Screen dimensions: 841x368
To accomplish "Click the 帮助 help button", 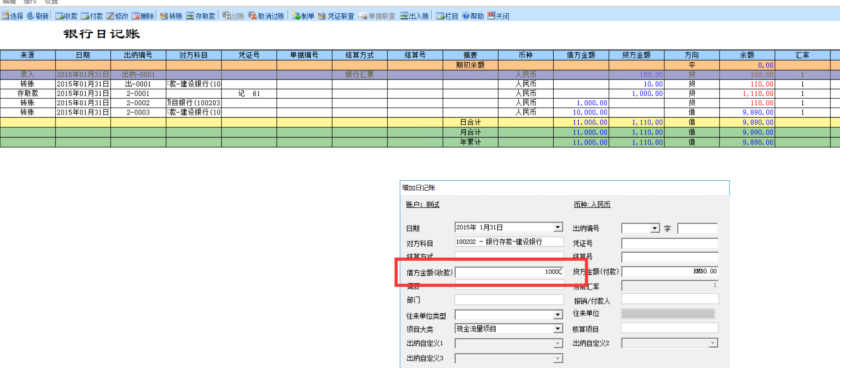I will 473,16.
